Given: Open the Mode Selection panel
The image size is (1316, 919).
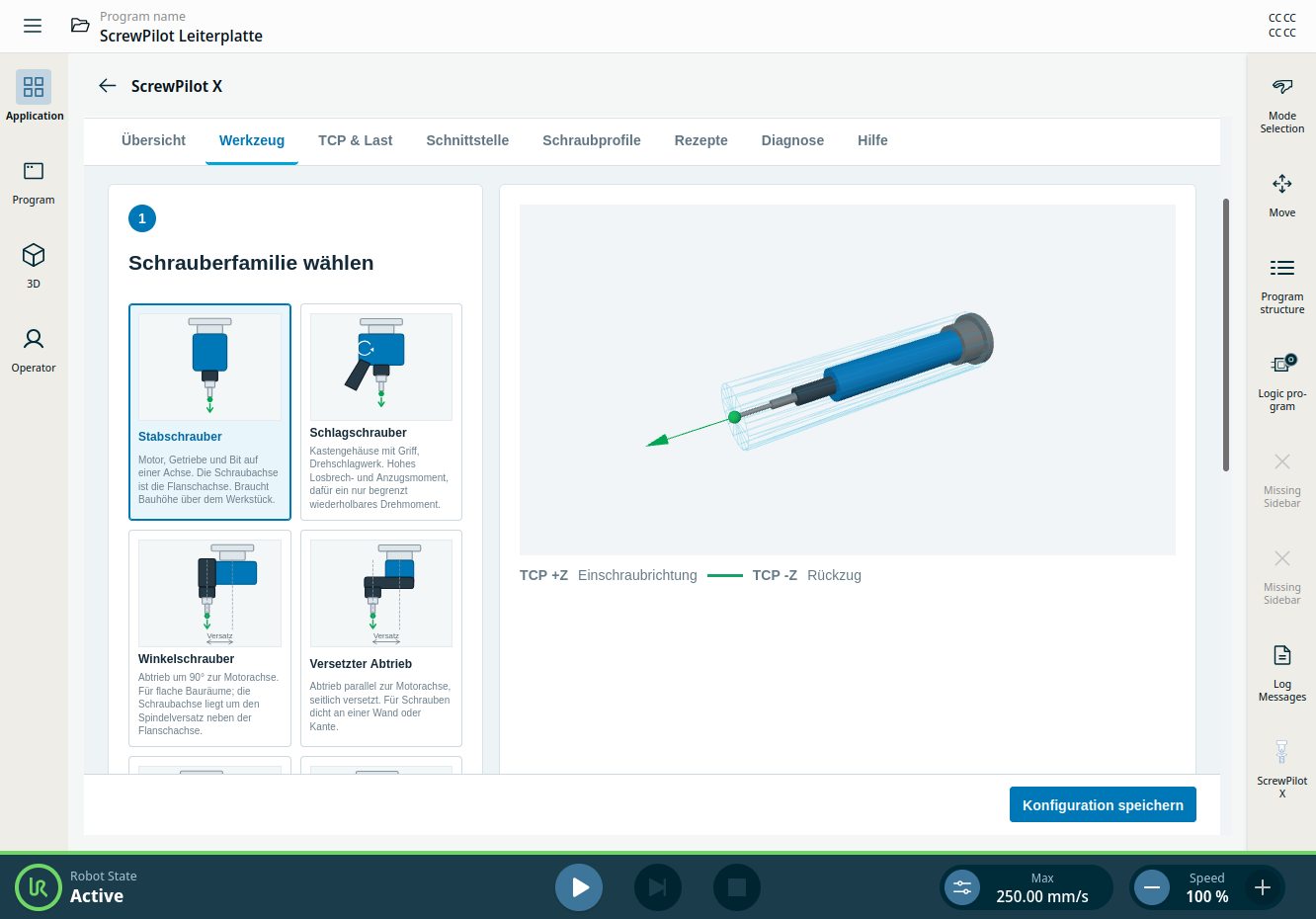Looking at the screenshot, I should coord(1282,106).
